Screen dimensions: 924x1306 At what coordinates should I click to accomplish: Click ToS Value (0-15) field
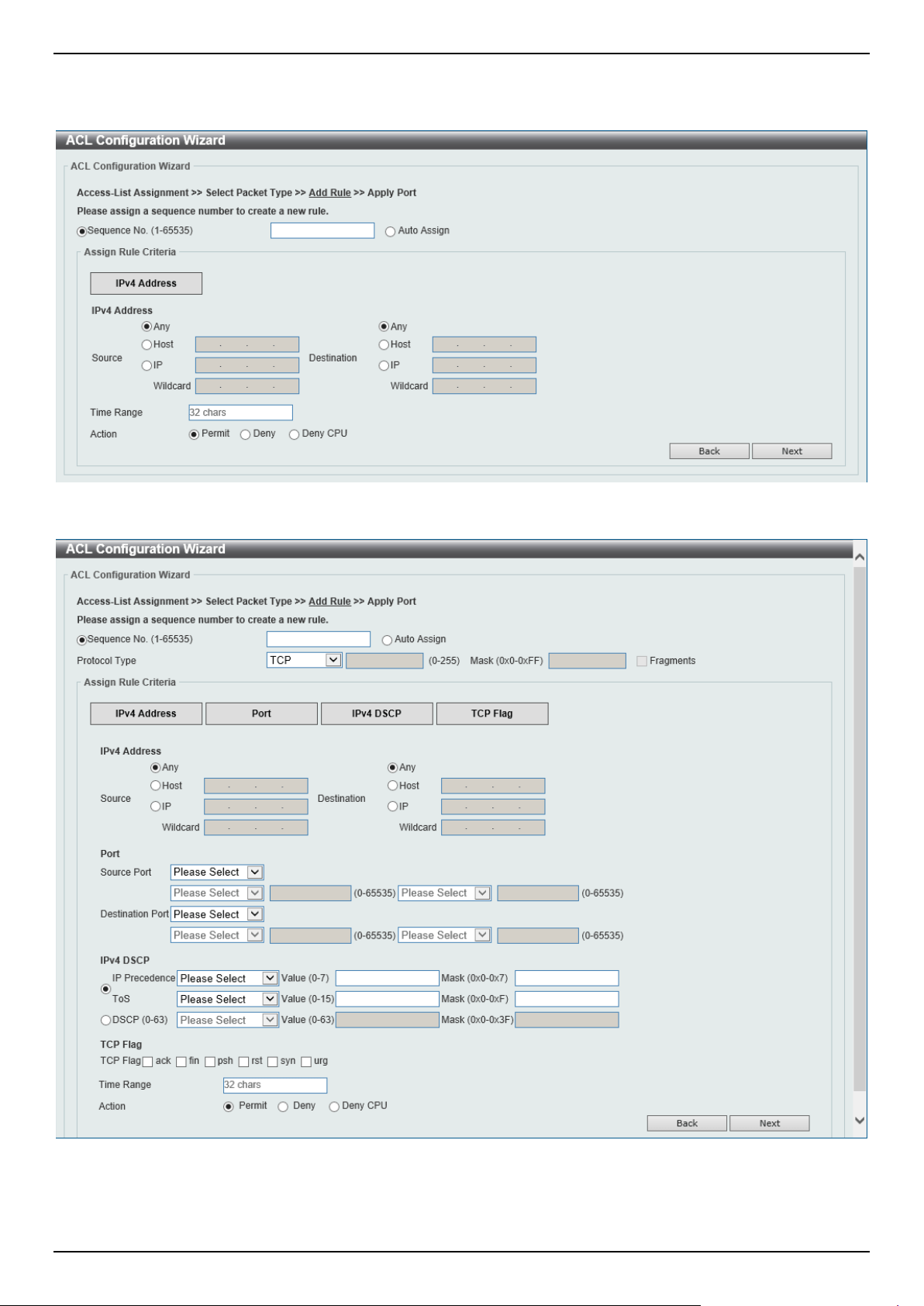(x=388, y=999)
